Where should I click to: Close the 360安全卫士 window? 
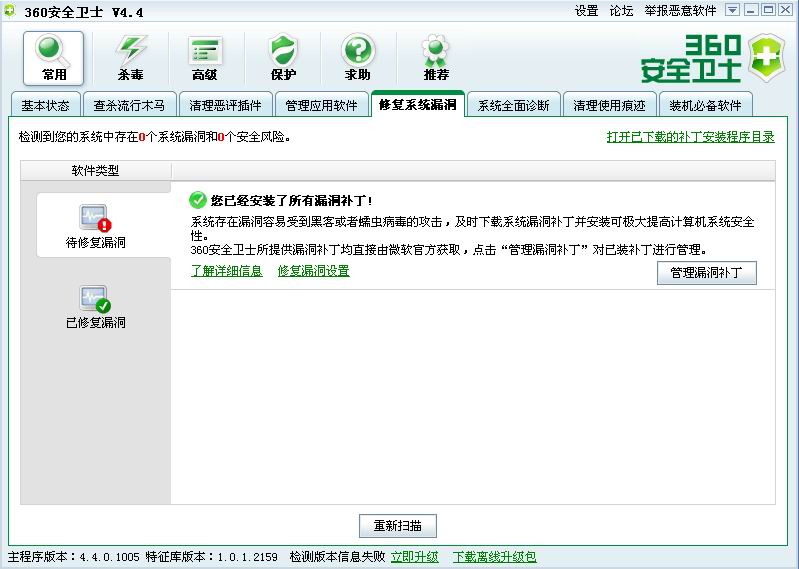coord(785,10)
